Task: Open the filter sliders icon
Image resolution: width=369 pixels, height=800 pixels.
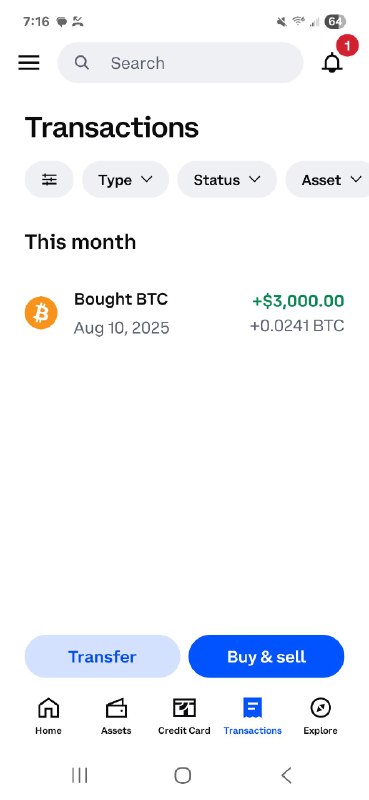Action: (x=49, y=180)
